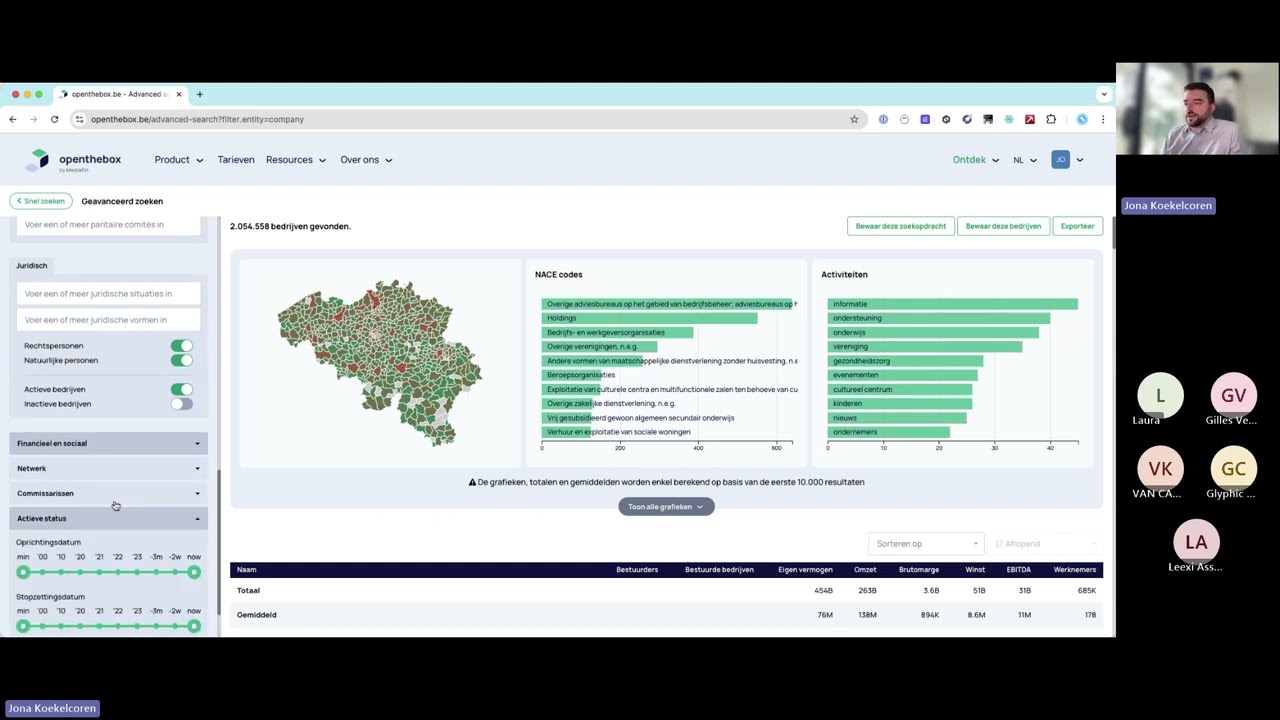The image size is (1280, 720).
Task: Click the informatie bar in Activiteiten
Action: tap(952, 304)
